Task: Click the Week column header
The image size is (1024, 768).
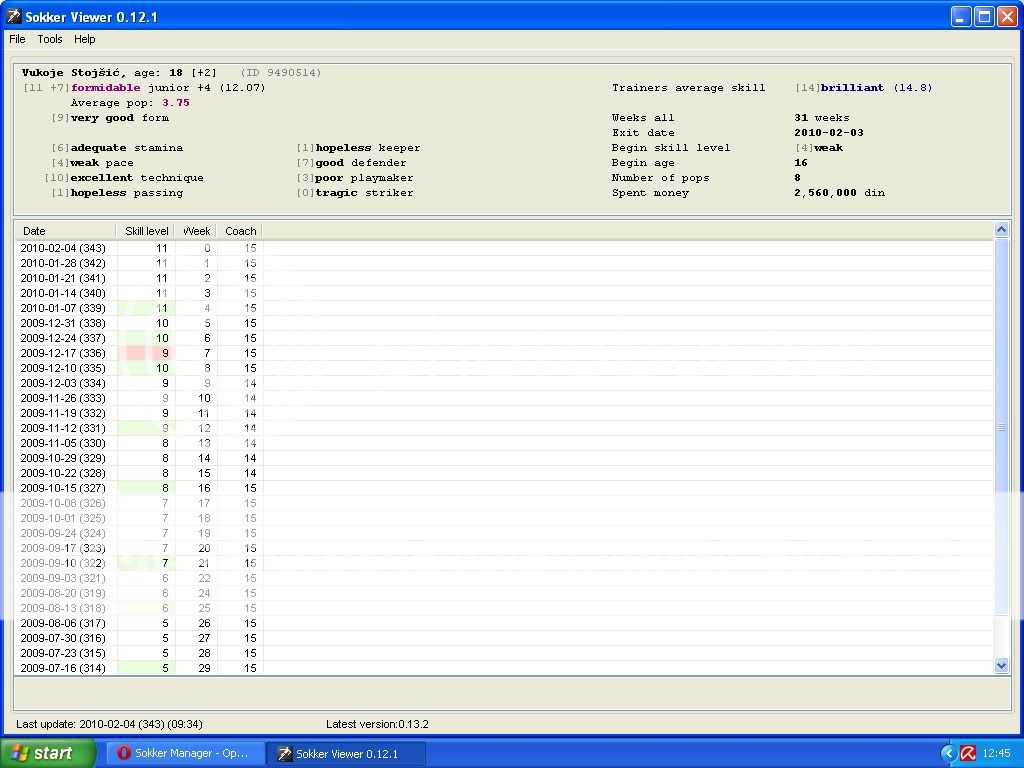Action: pyautogui.click(x=196, y=231)
